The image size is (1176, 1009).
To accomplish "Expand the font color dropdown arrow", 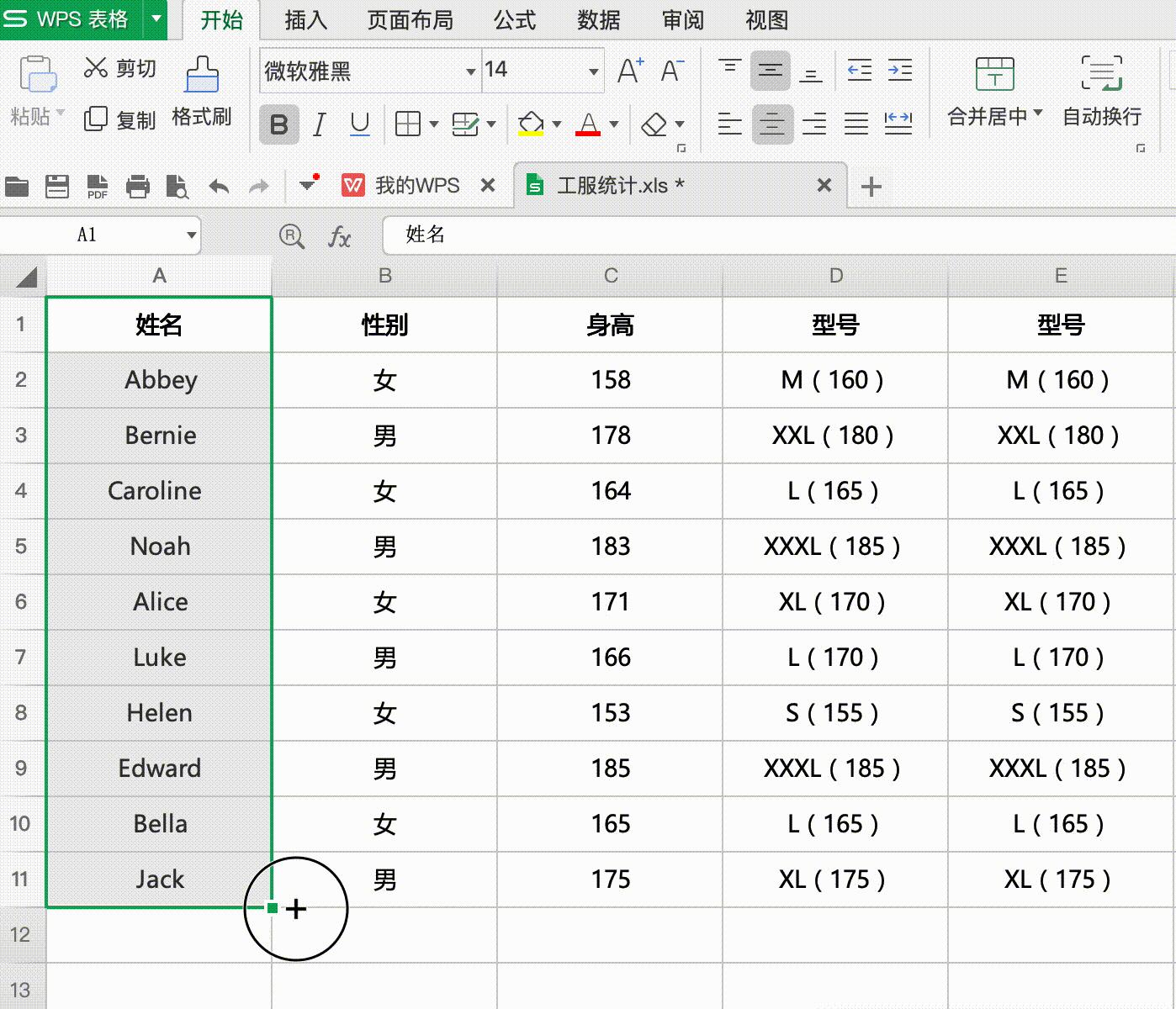I will (x=615, y=124).
